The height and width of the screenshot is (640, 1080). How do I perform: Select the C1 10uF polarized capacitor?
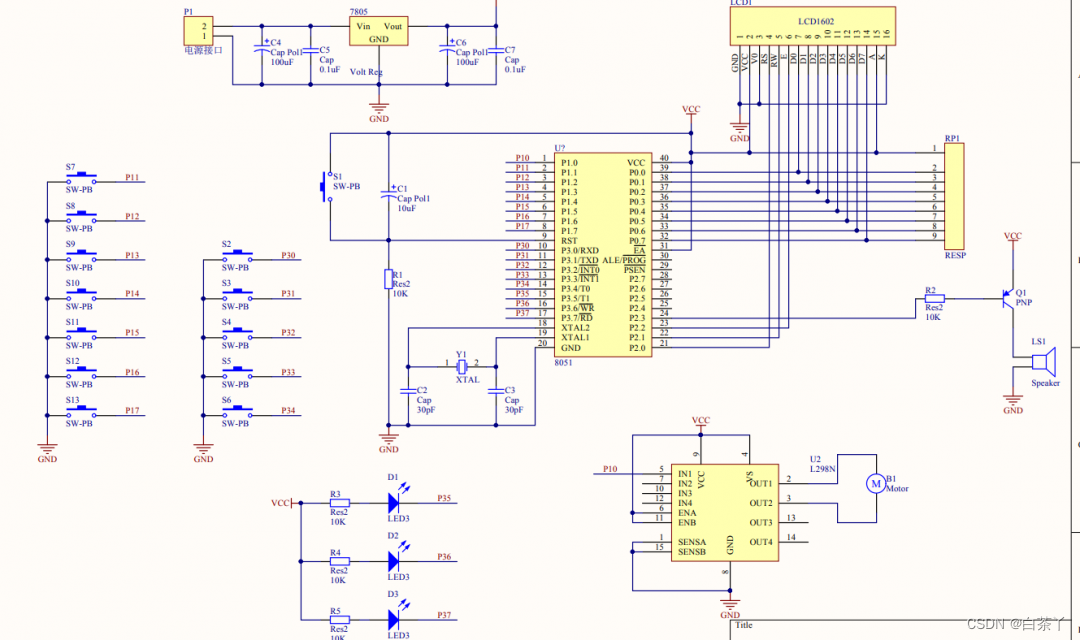[x=388, y=196]
